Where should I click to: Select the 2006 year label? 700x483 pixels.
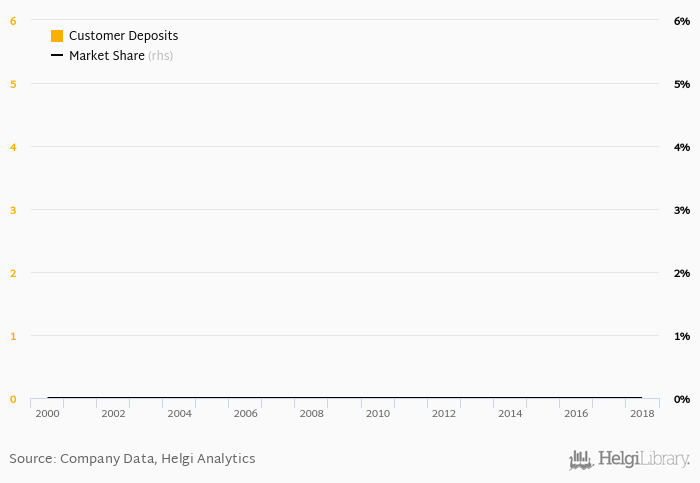(246, 413)
